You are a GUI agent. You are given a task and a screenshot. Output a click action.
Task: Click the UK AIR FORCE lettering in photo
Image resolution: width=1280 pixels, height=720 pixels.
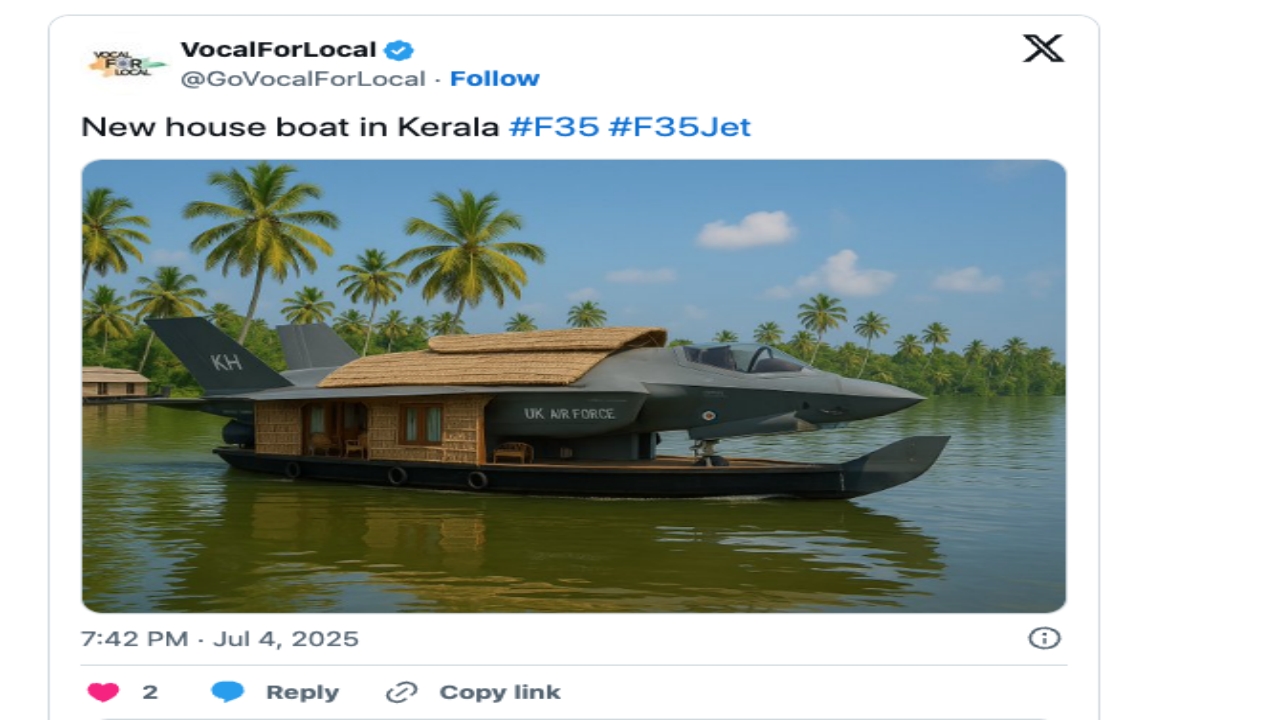click(x=569, y=413)
